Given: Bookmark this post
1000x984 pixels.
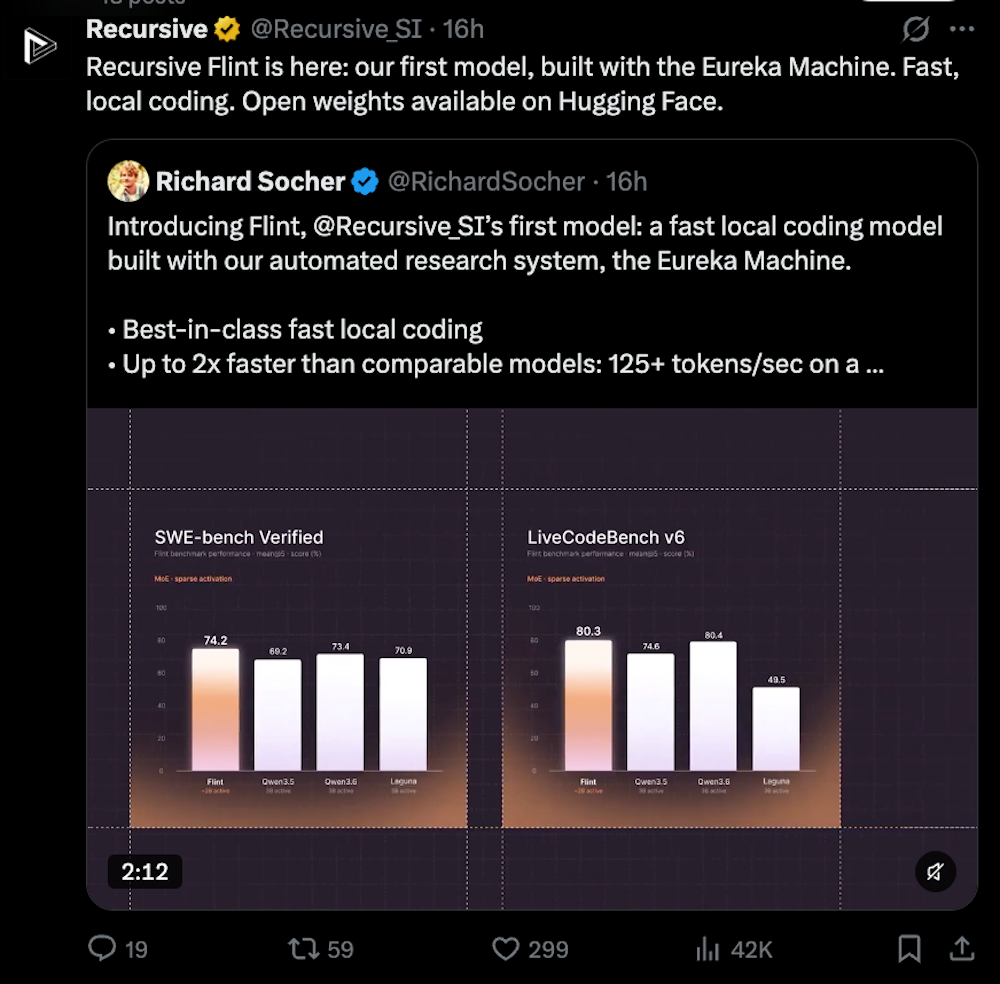Looking at the screenshot, I should tap(909, 949).
